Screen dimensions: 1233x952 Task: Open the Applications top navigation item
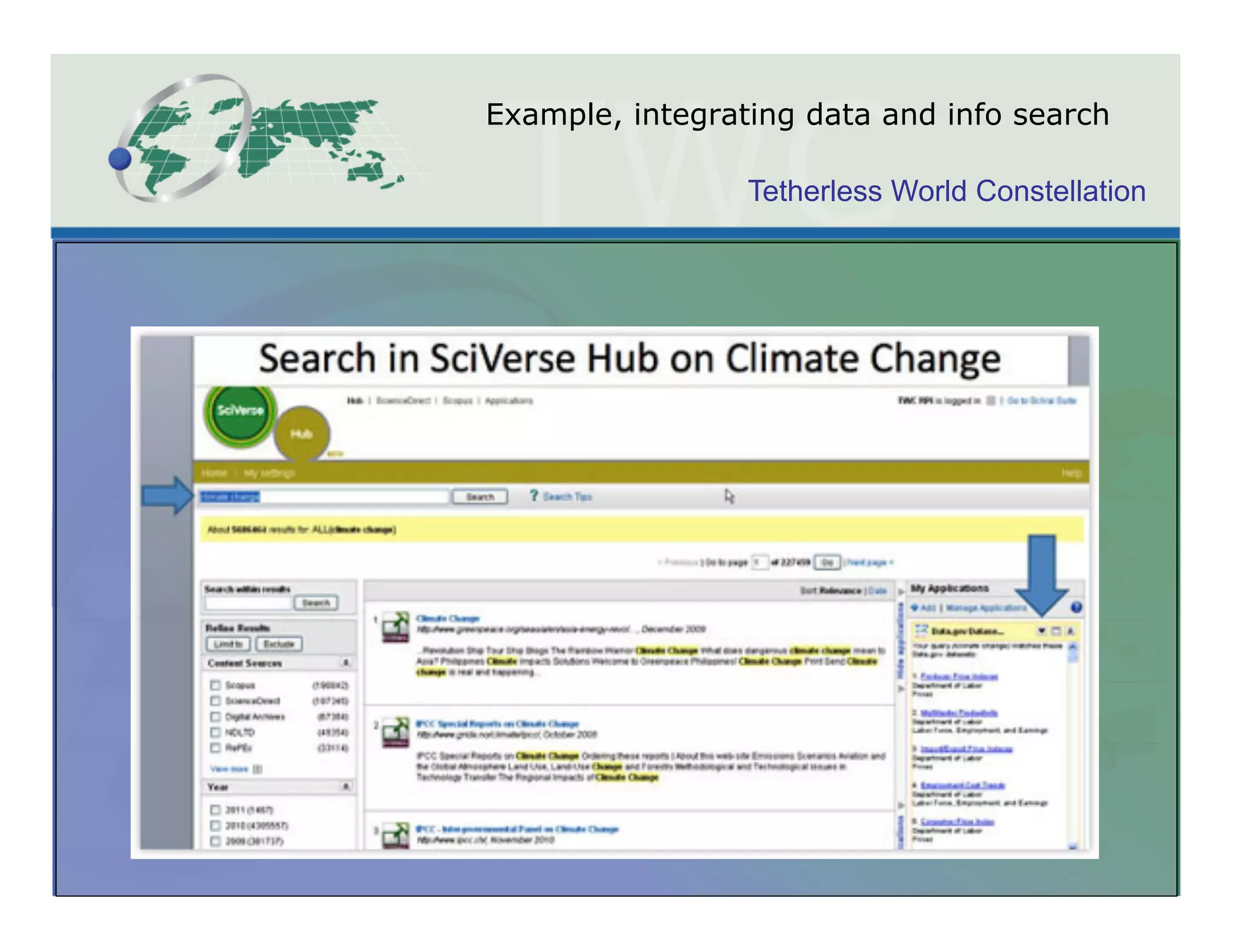(509, 400)
